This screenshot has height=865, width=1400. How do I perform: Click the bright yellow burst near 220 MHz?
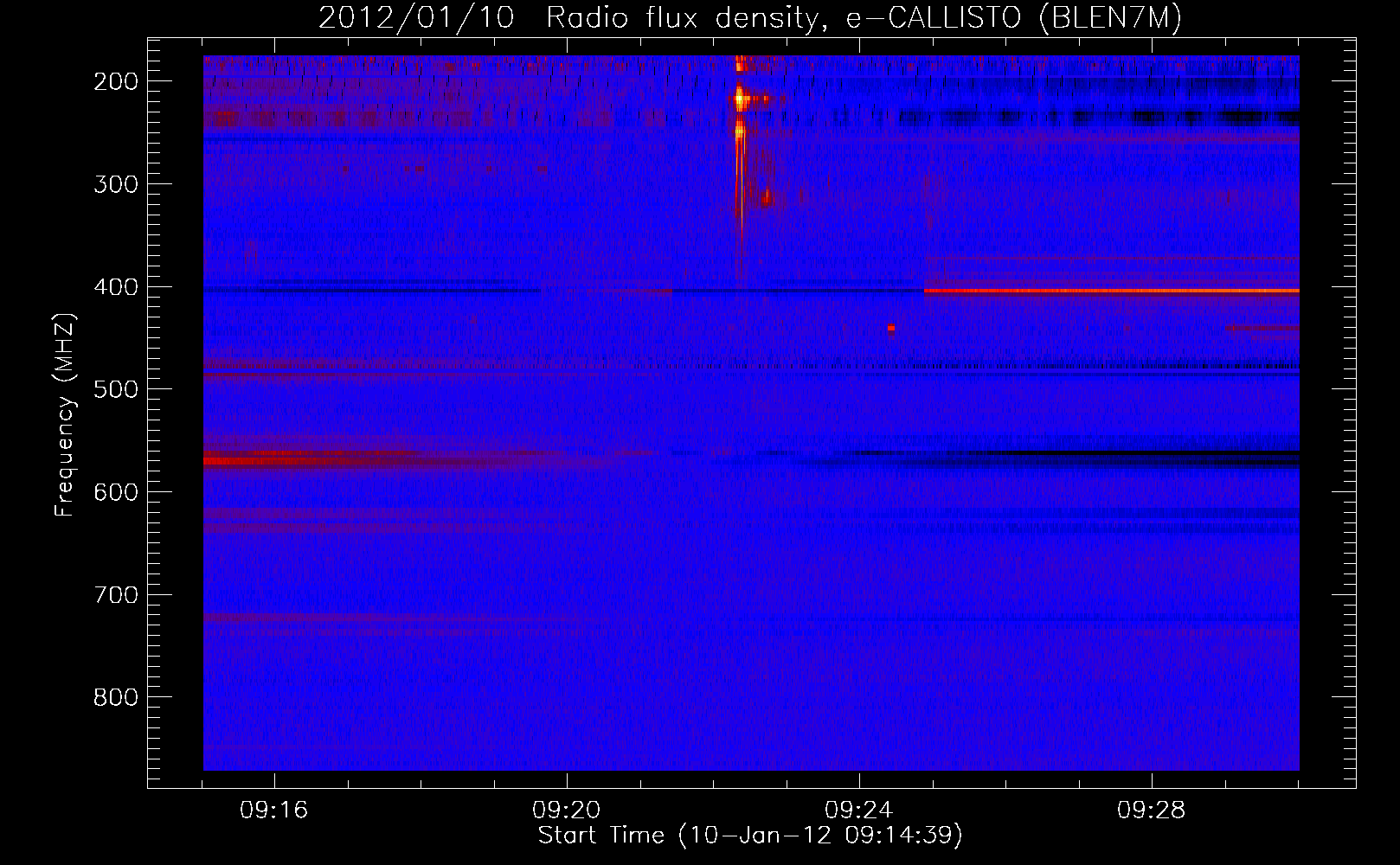pos(740,99)
